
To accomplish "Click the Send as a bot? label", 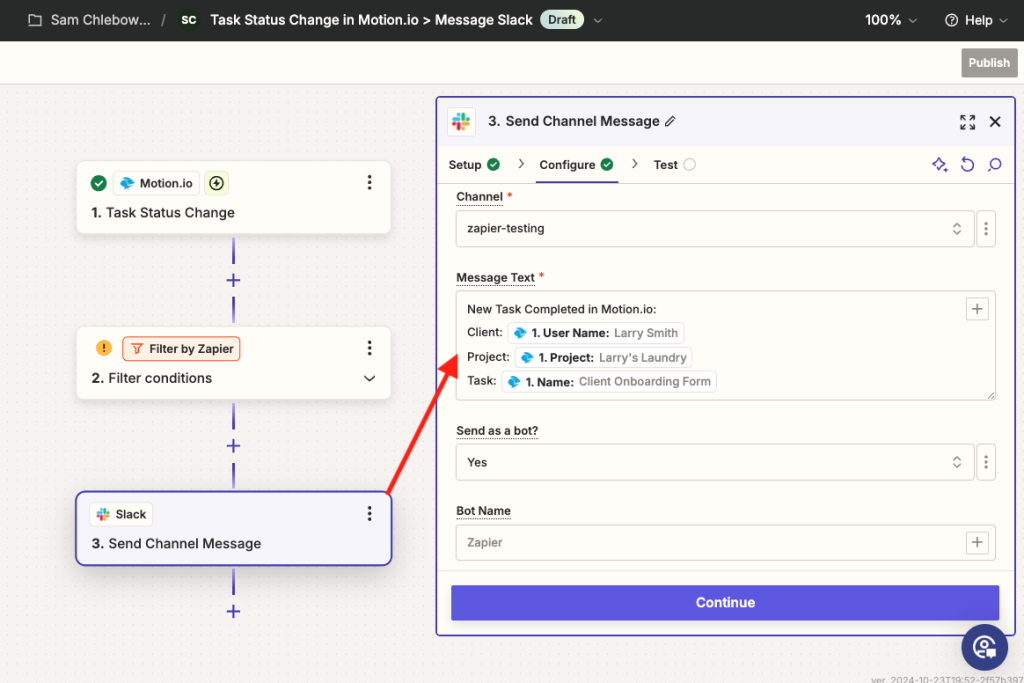I will click(497, 431).
